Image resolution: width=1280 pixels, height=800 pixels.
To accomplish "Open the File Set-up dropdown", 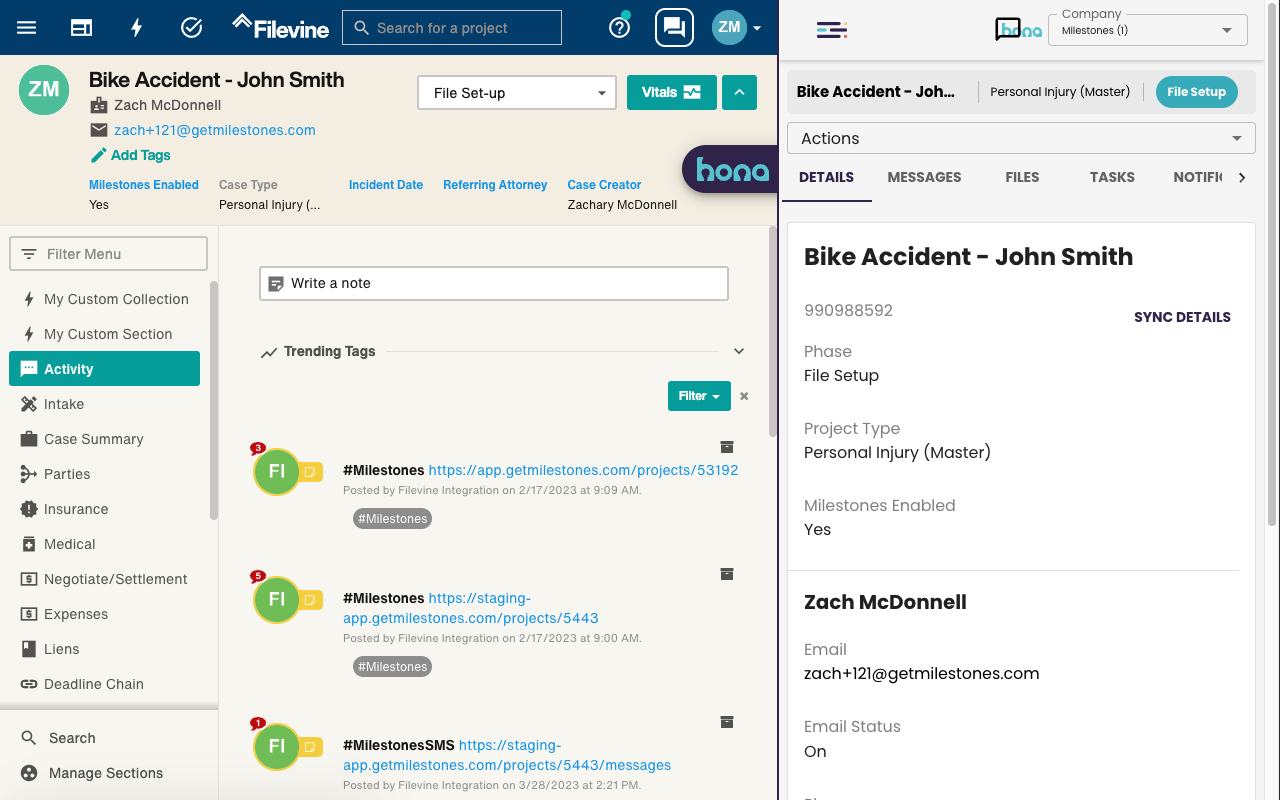I will point(516,92).
